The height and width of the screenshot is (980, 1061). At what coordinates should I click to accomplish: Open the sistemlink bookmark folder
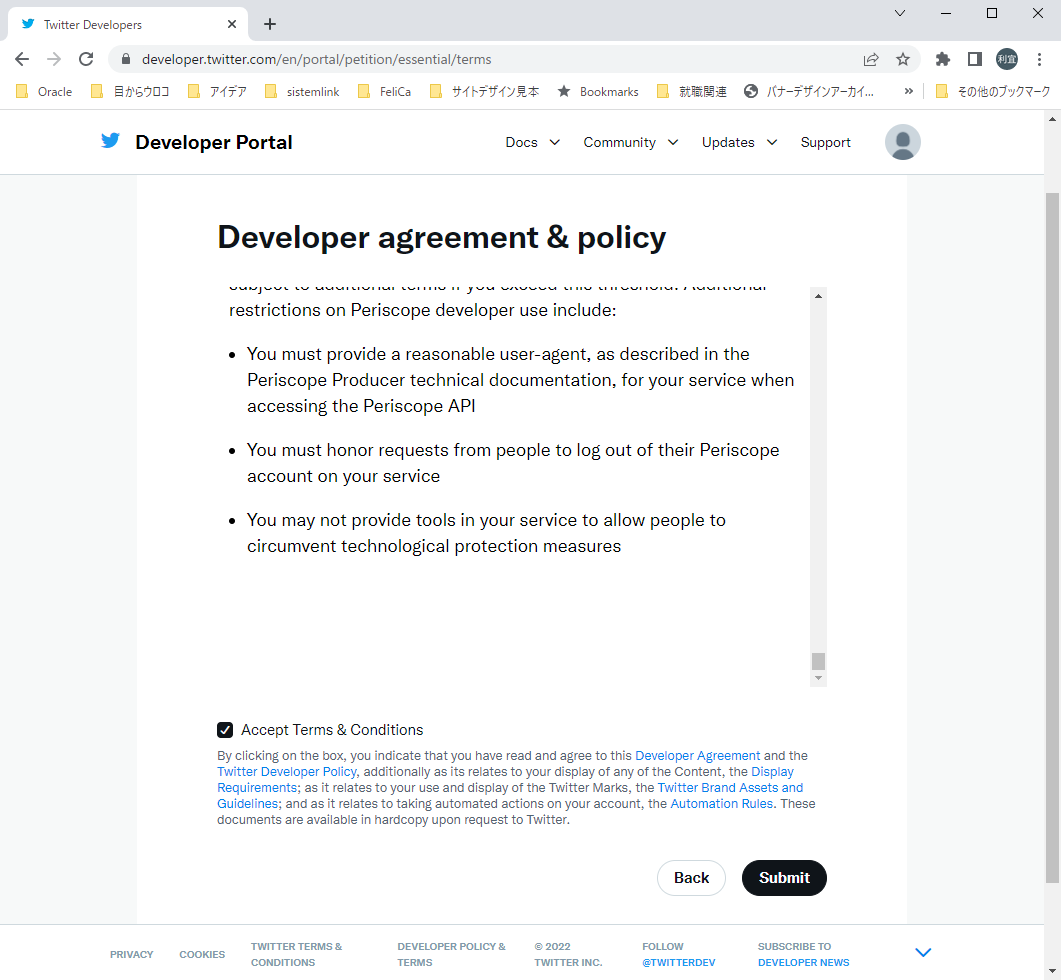tap(302, 91)
